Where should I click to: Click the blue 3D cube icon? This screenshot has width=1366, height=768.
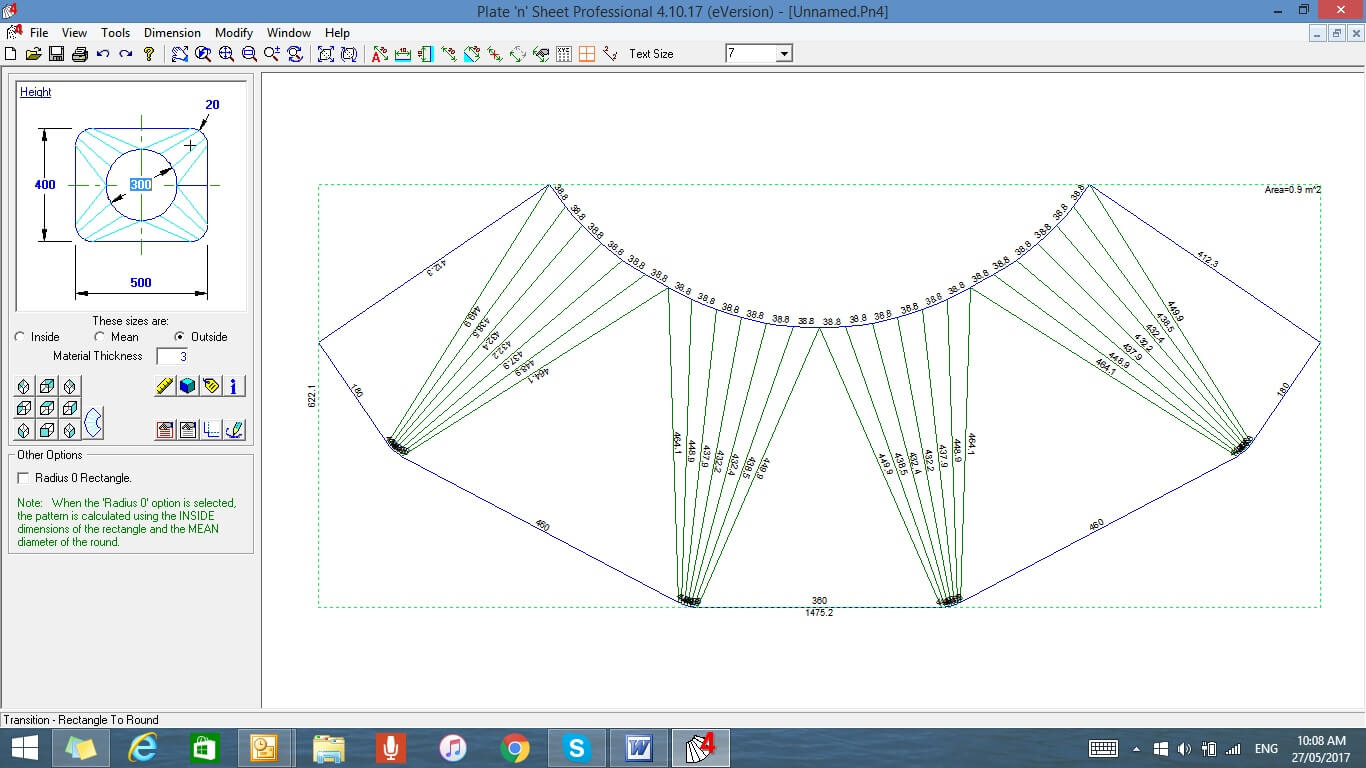188,386
